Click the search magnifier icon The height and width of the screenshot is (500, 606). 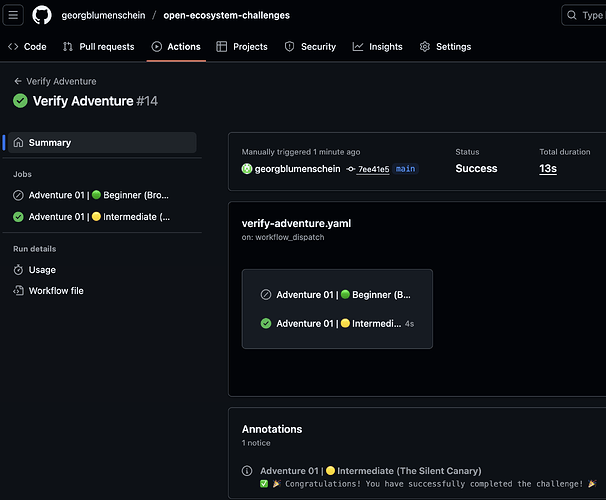pos(572,15)
